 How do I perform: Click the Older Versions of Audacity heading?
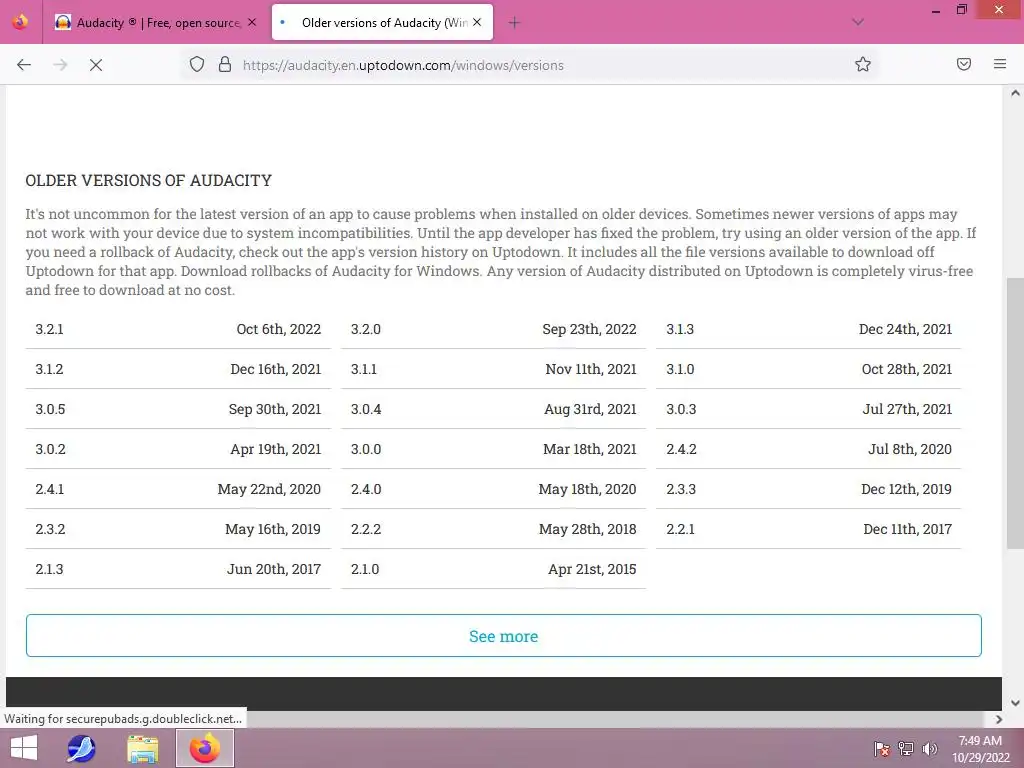coord(148,180)
